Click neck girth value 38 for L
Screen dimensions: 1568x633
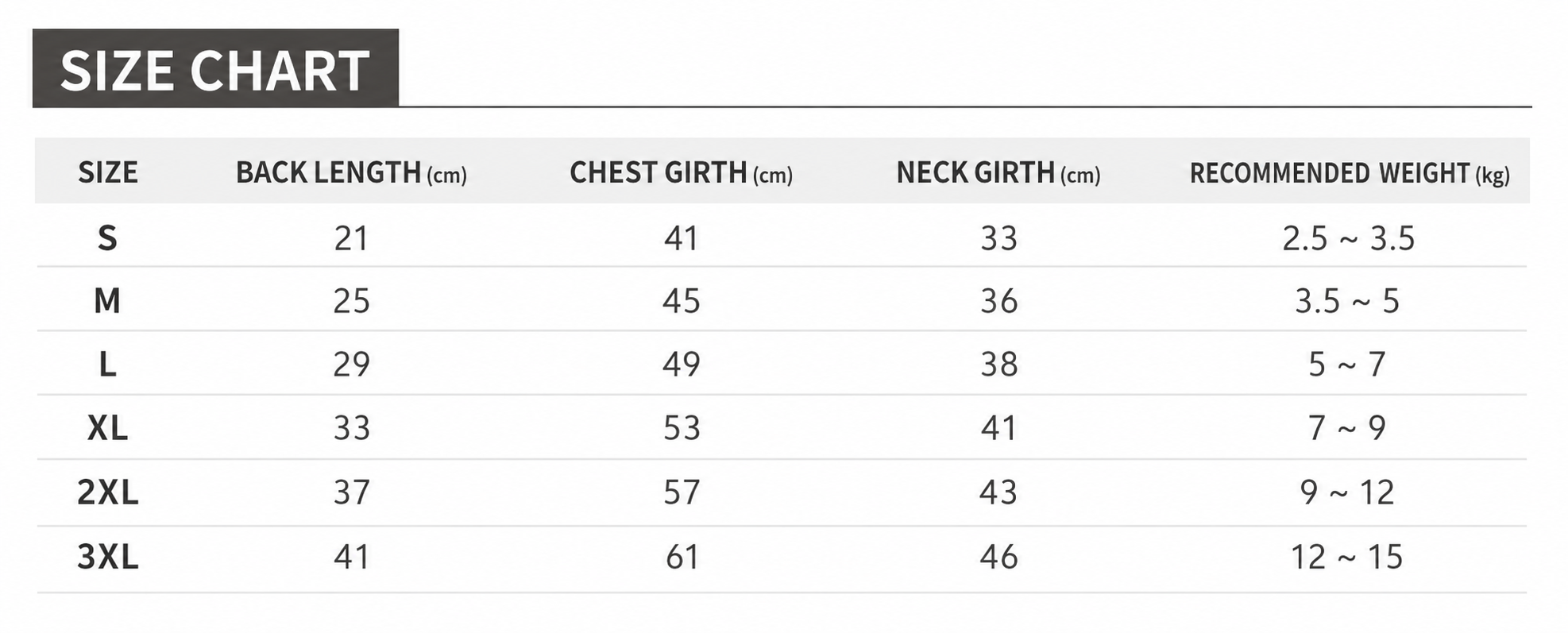click(x=998, y=365)
